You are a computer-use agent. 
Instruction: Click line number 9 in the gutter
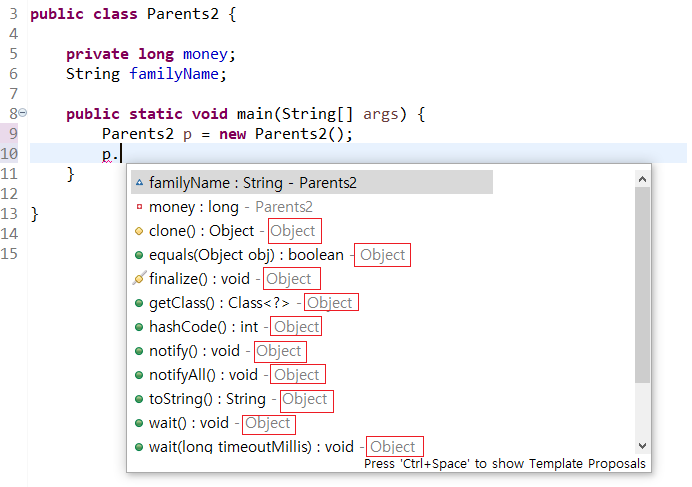(13, 133)
